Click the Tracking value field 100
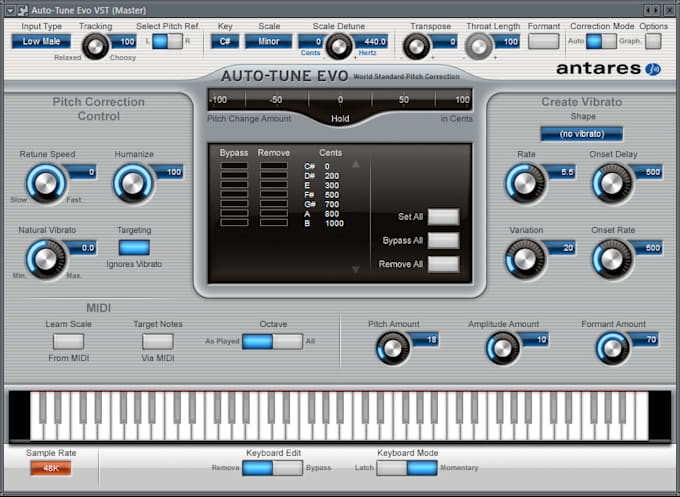Screen dimensions: 680x497 124,42
